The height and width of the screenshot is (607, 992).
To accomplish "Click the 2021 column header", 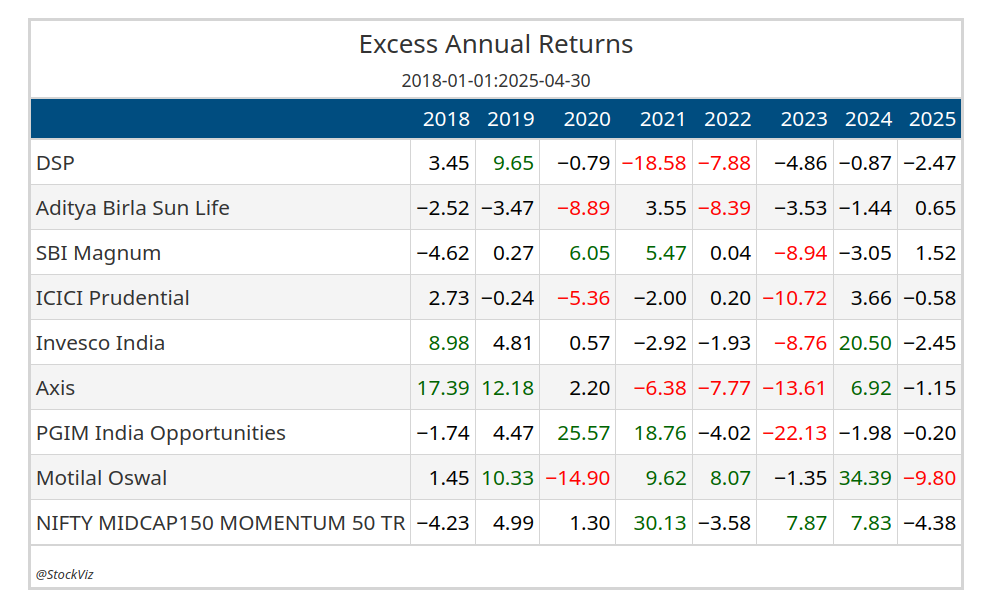I will (x=662, y=119).
